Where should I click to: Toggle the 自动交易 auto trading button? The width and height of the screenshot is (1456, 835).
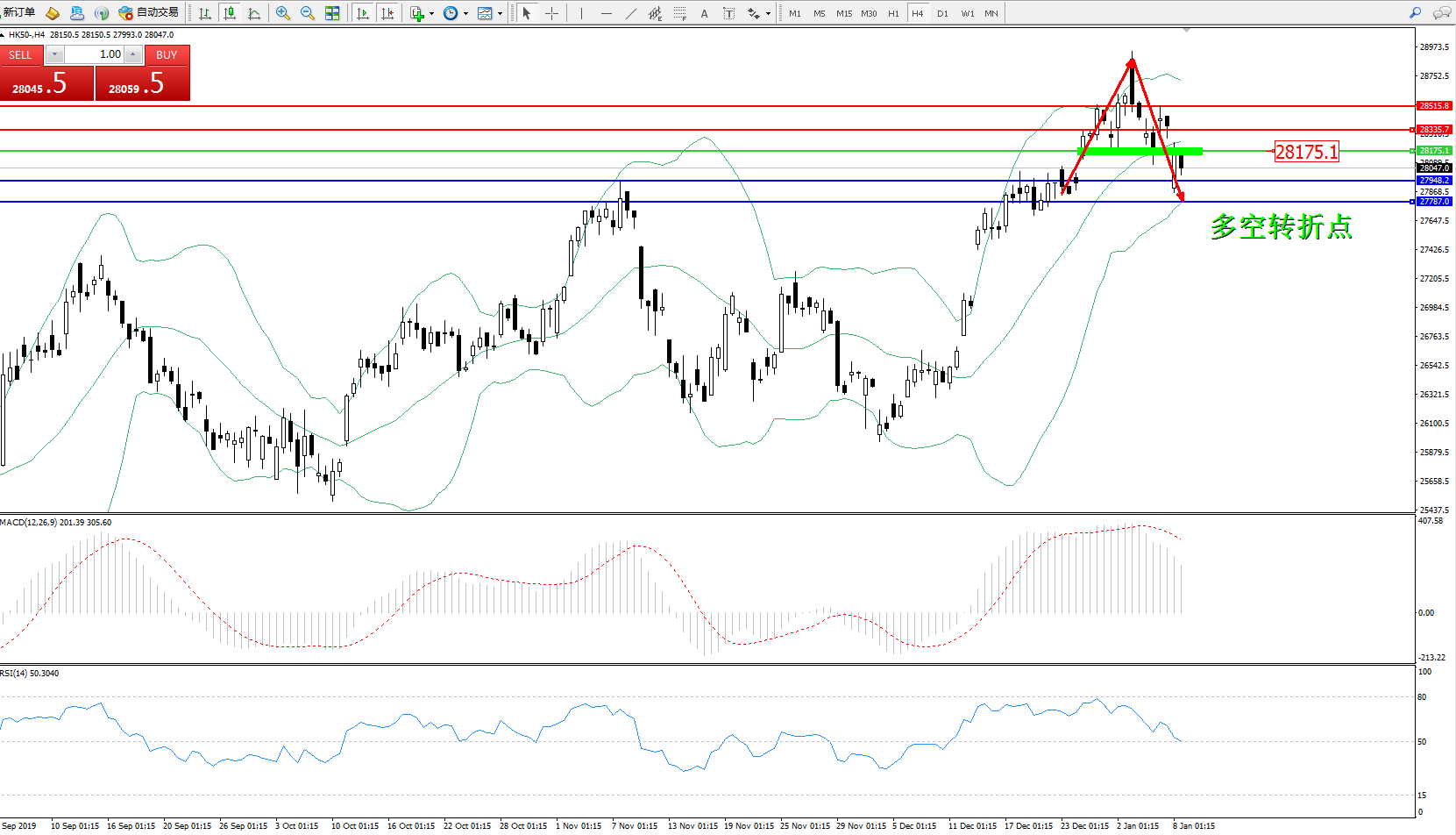[148, 12]
